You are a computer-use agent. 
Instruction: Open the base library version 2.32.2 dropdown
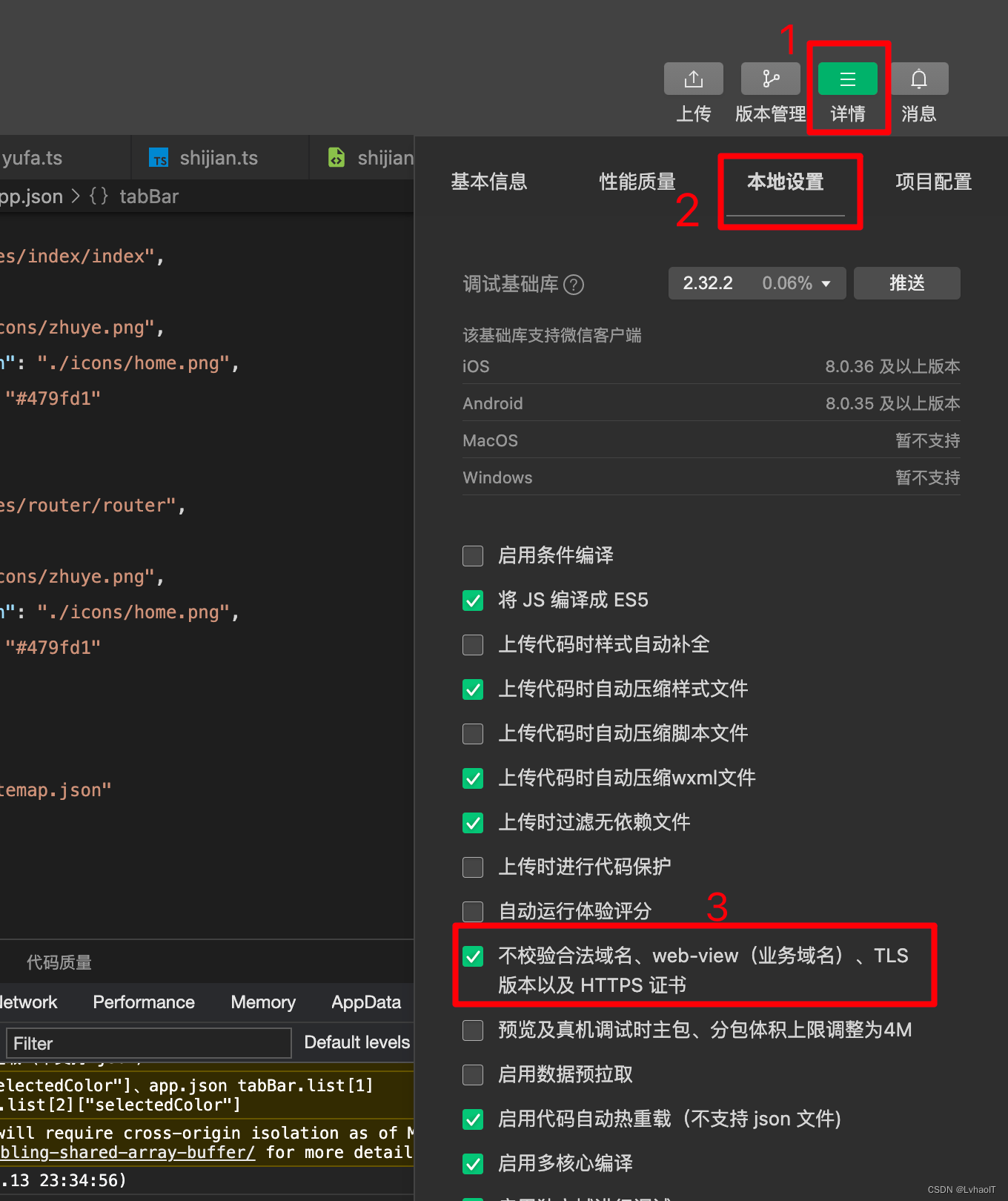757,283
